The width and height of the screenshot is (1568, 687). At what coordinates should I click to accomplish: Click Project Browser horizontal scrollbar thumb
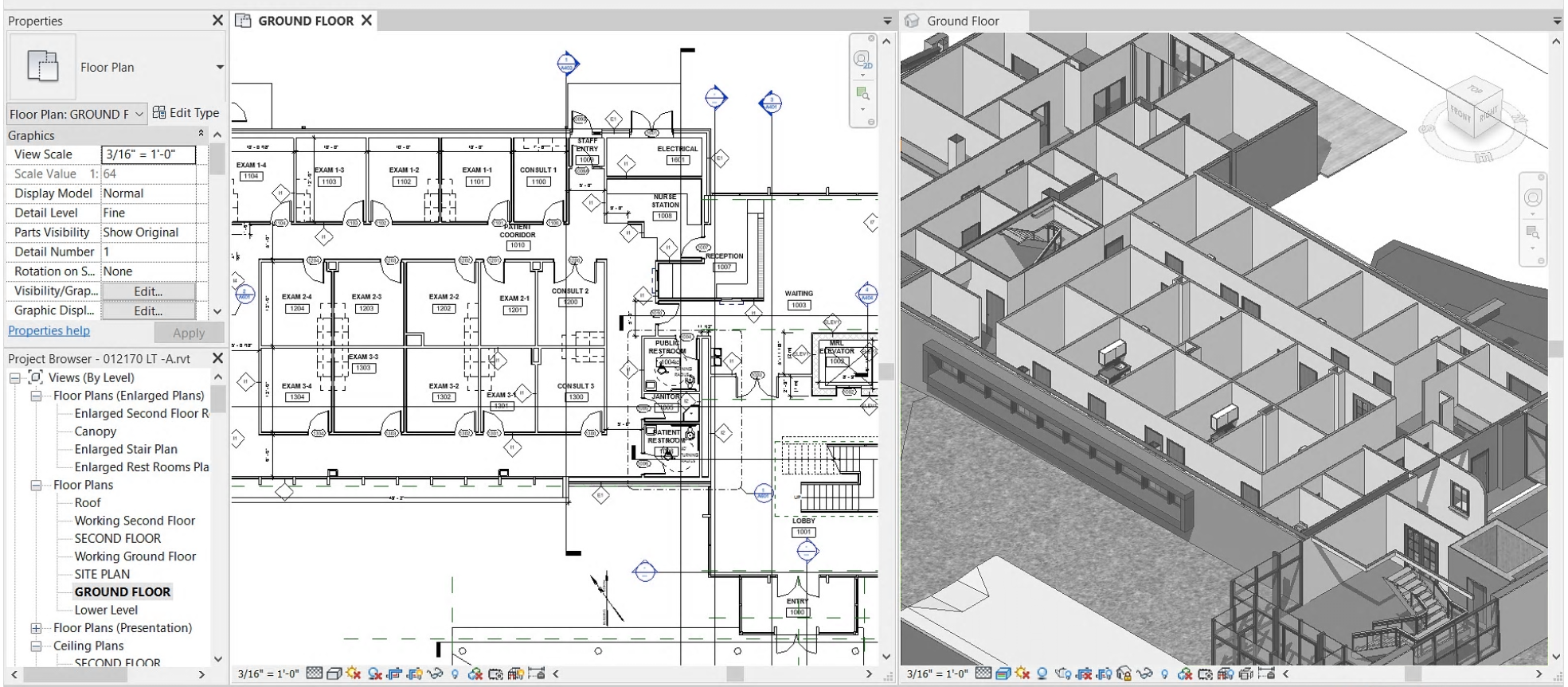tap(76, 674)
